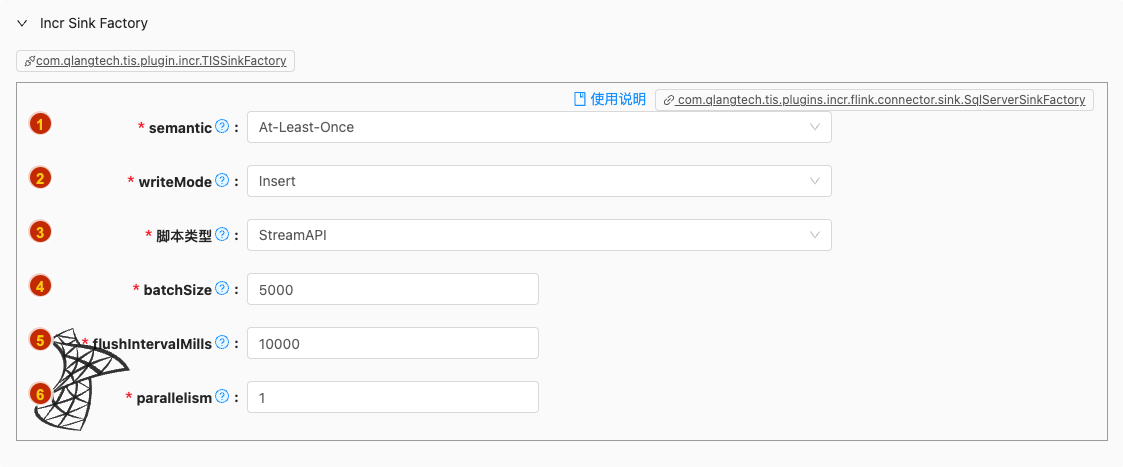Click help icon next to writeMode
Image resolution: width=1123 pixels, height=467 pixels.
pyautogui.click(x=222, y=181)
